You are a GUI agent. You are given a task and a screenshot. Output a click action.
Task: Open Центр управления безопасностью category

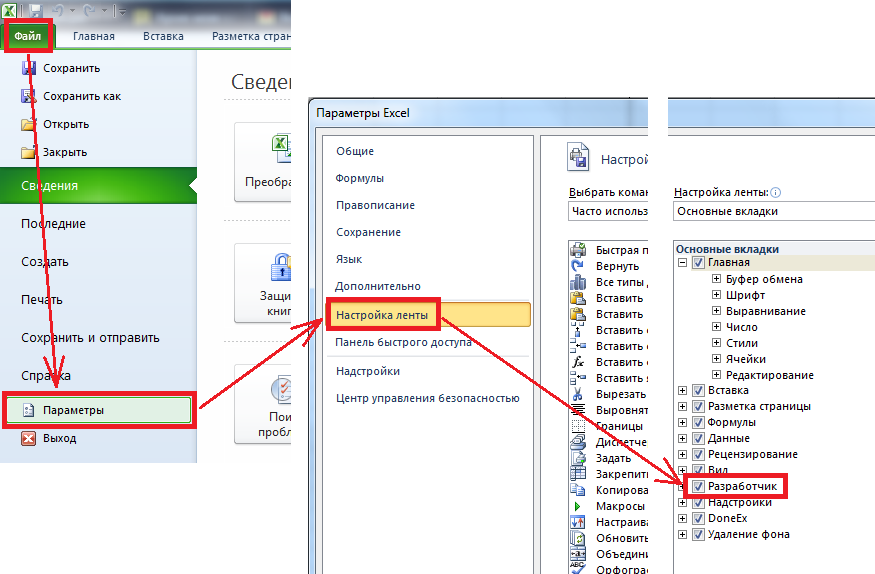pyautogui.click(x=427, y=398)
